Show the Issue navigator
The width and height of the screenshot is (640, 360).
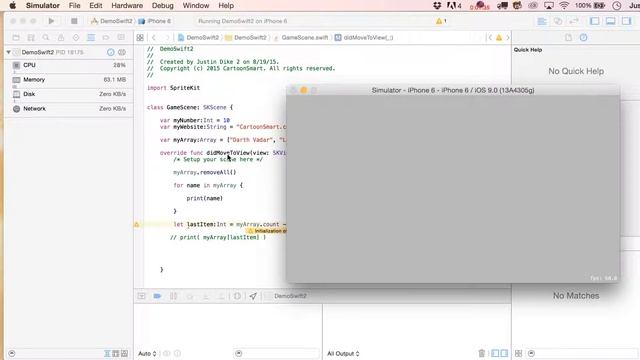[61, 38]
